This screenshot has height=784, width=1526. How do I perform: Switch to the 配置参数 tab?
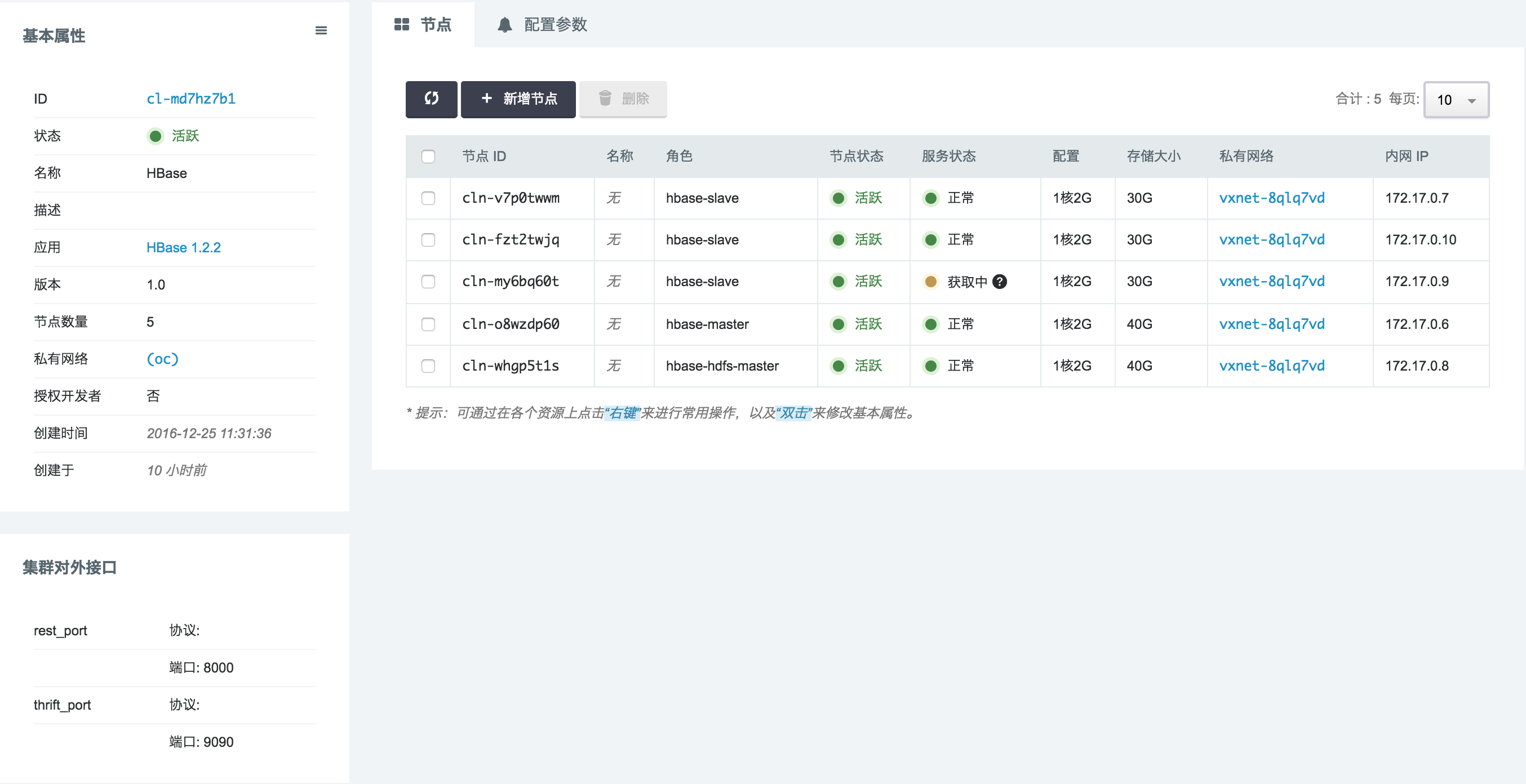point(554,25)
